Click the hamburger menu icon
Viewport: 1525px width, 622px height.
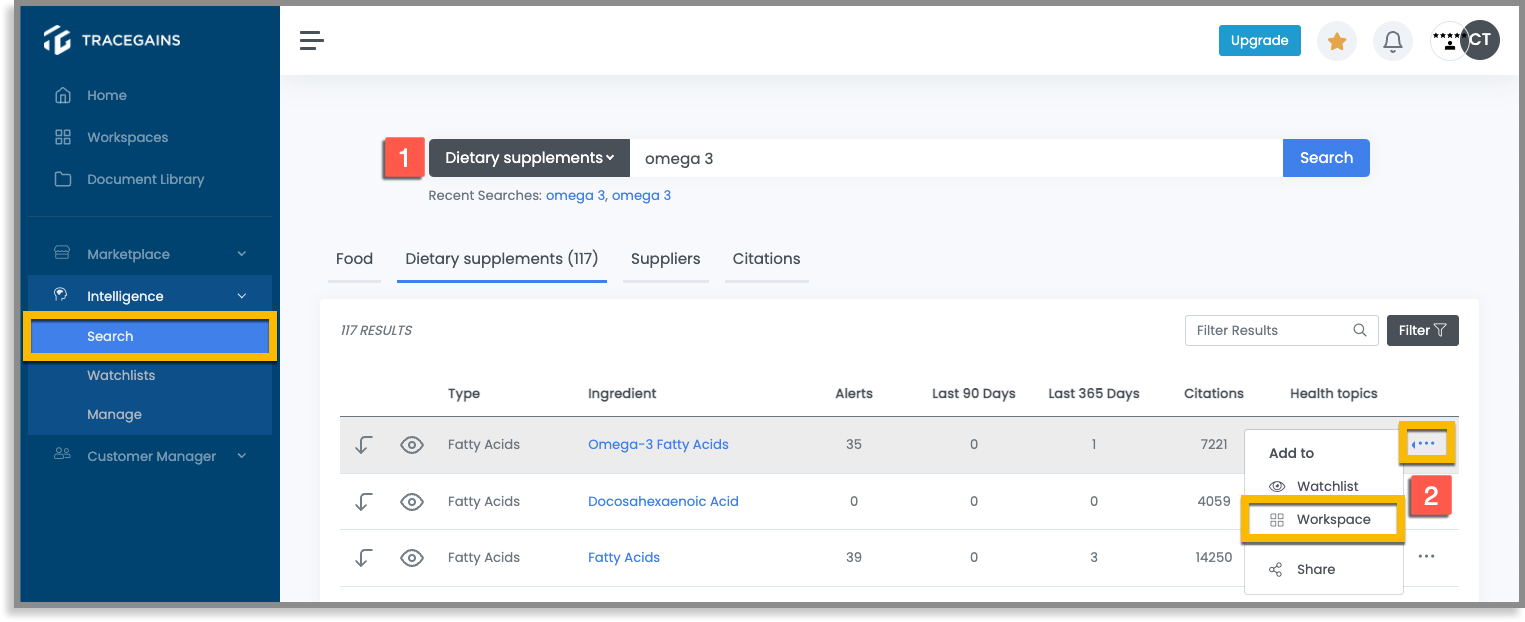pos(312,41)
